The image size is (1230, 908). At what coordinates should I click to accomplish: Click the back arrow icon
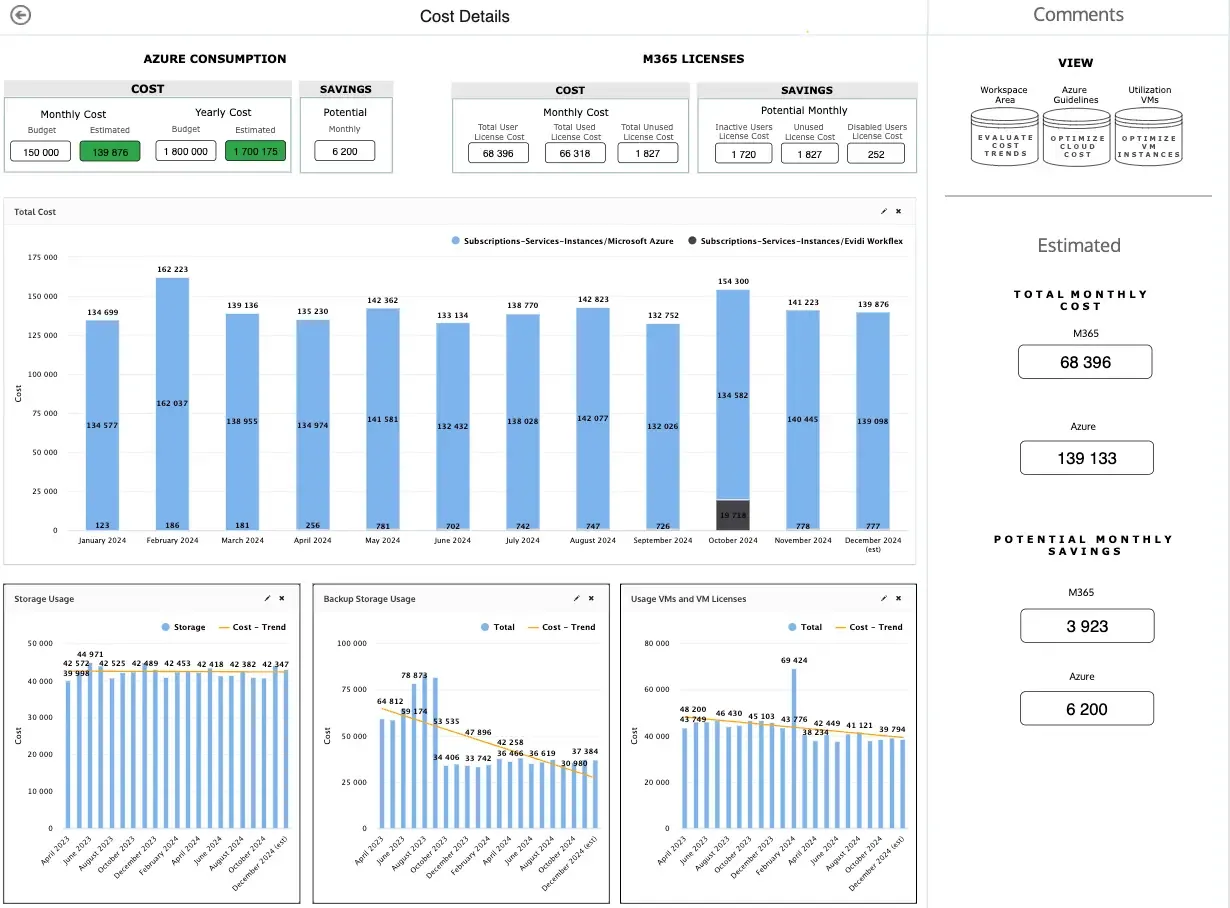(19, 15)
